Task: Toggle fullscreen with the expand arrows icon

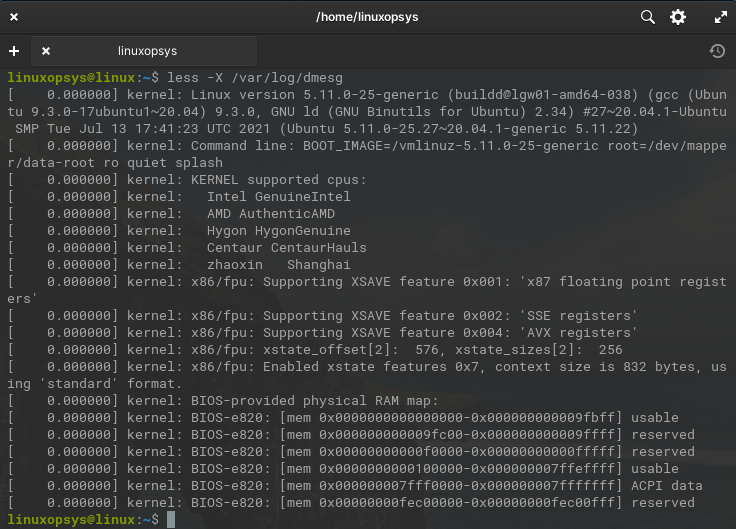Action: 721,17
